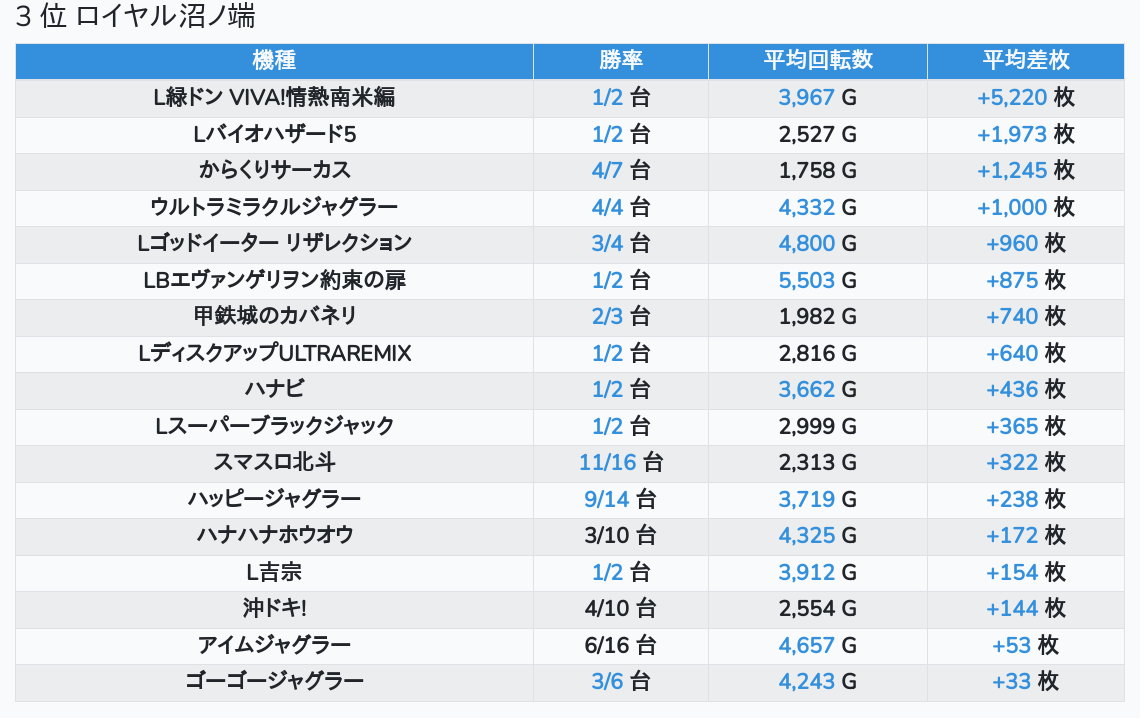Select the Lバイオハザード5 machine row

pos(274,134)
